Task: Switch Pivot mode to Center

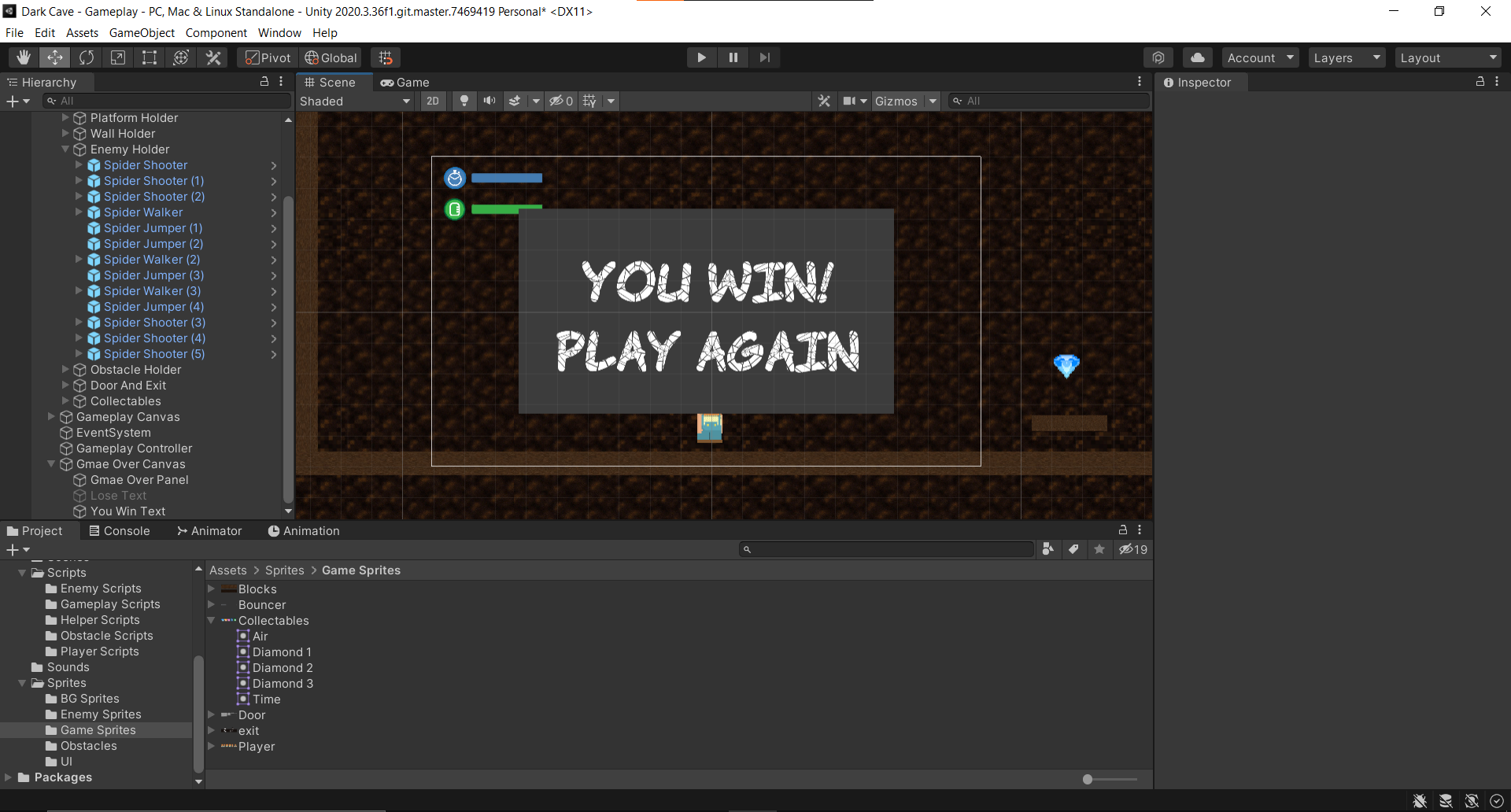Action: pyautogui.click(x=266, y=57)
